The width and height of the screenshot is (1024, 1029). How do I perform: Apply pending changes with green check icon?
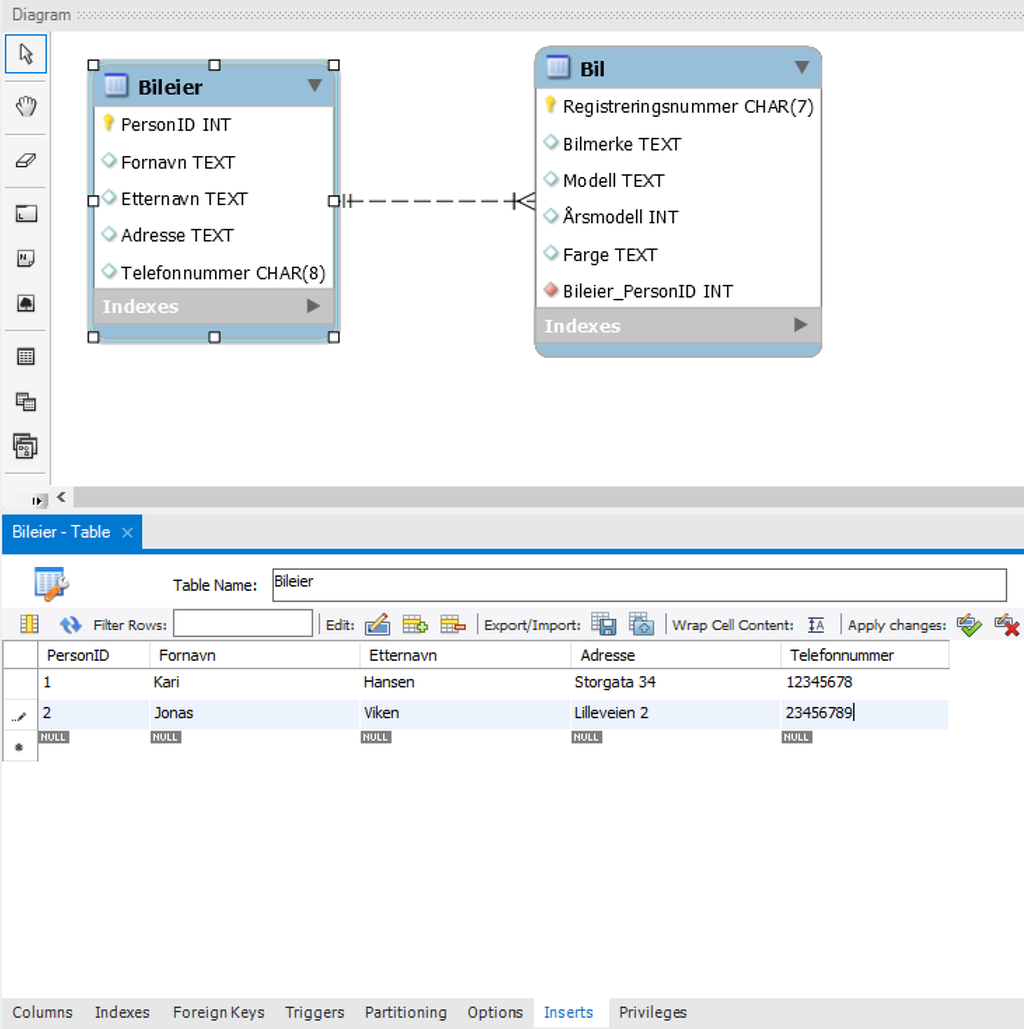pyautogui.click(x=969, y=625)
